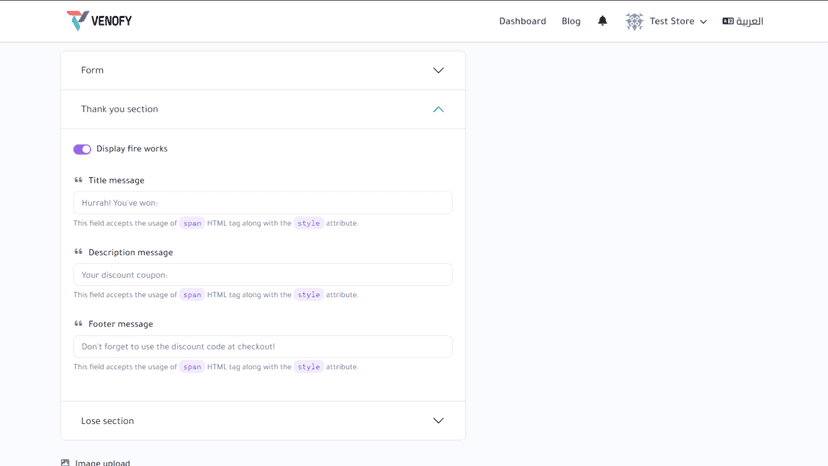The image size is (828, 466).
Task: Click the Image upload picture icon
Action: pyautogui.click(x=65, y=463)
